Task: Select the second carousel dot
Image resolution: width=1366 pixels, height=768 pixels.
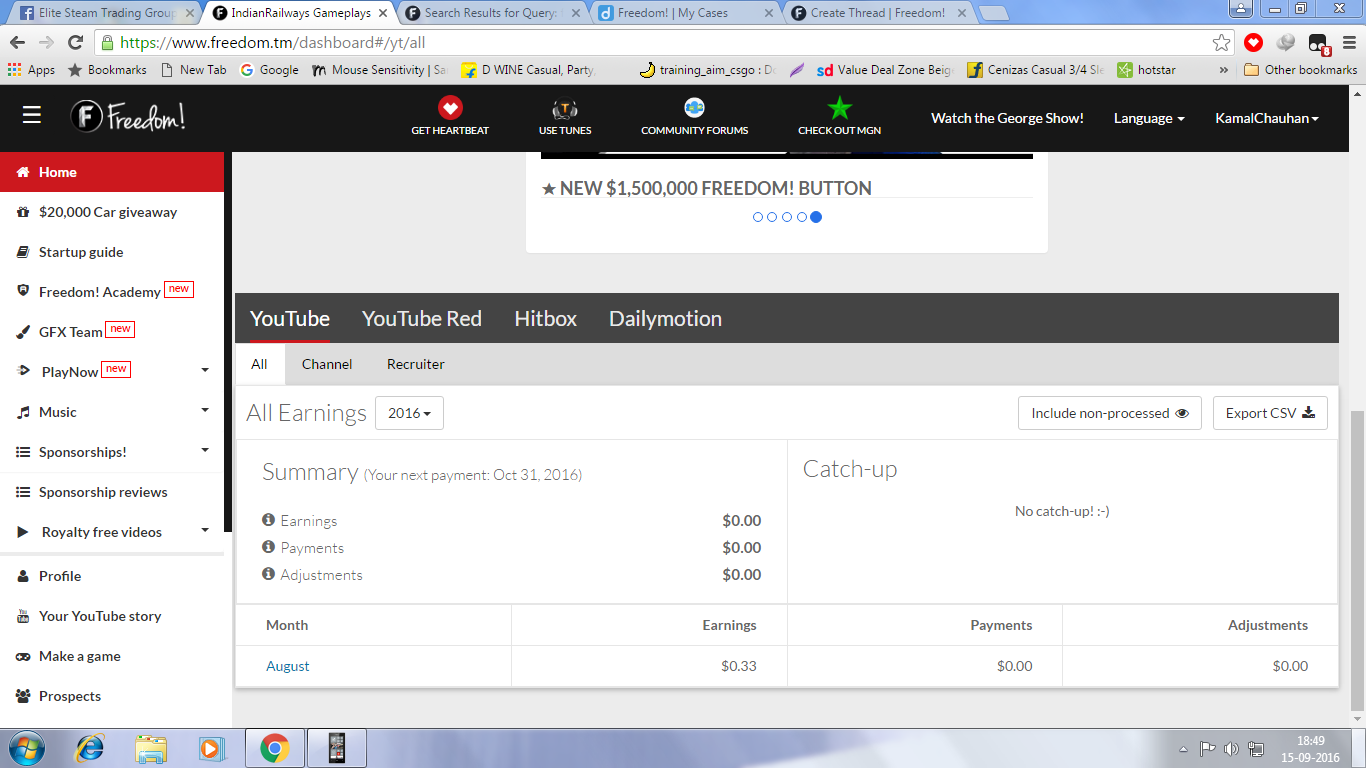Action: tap(772, 217)
